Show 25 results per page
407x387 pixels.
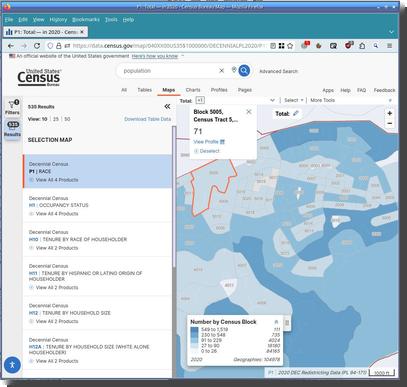pos(56,119)
